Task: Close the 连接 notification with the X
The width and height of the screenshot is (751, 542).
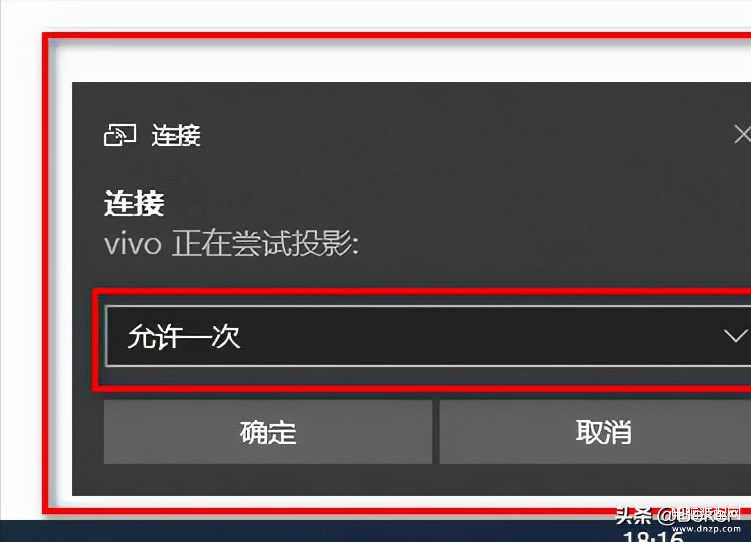Action: coord(742,134)
